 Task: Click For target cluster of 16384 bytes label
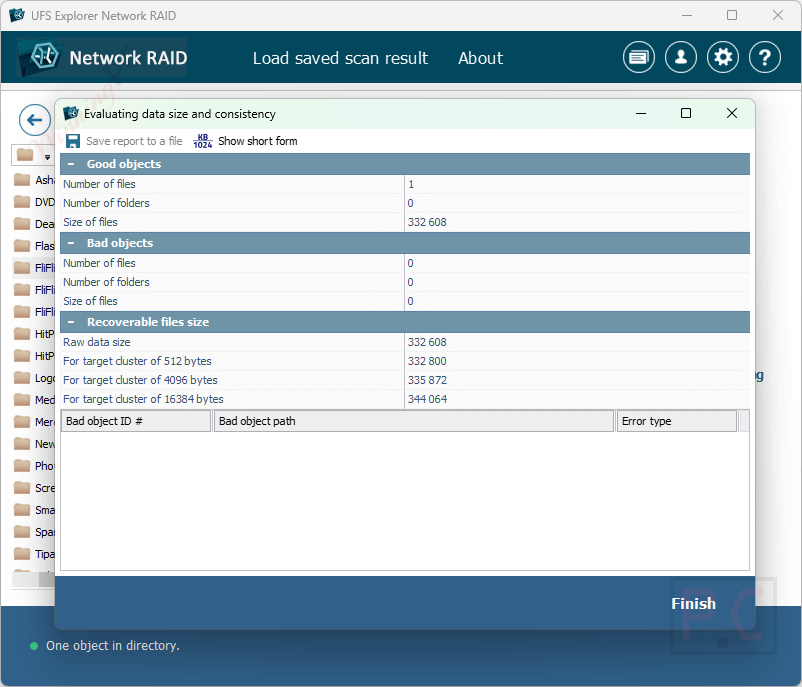point(143,399)
